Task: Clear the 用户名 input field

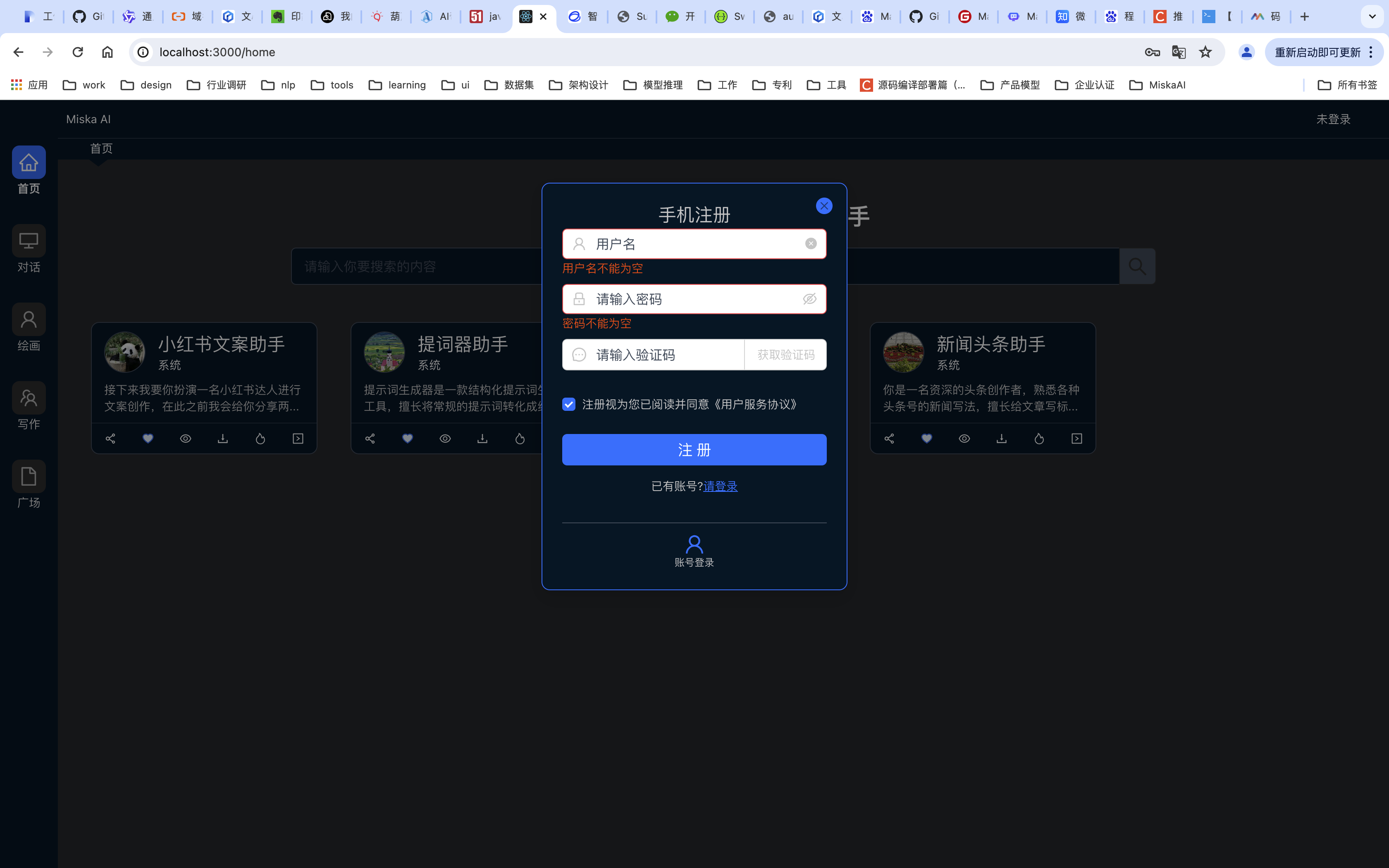Action: 811,243
